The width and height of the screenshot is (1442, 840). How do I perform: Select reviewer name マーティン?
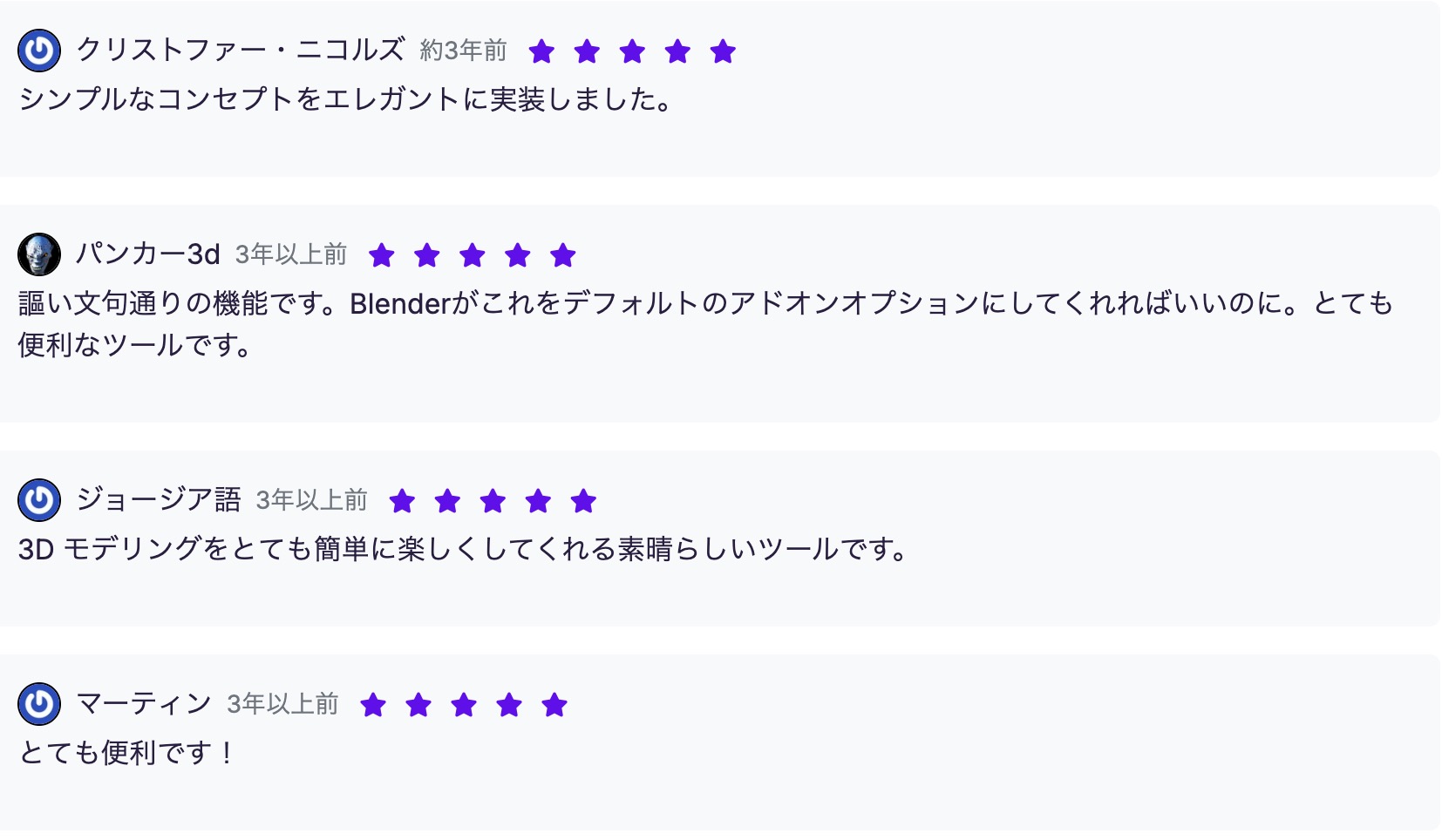pos(144,703)
